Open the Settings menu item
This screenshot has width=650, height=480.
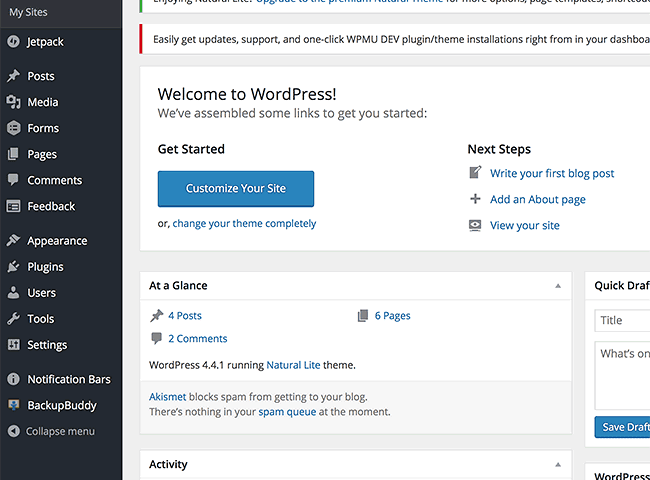47,345
